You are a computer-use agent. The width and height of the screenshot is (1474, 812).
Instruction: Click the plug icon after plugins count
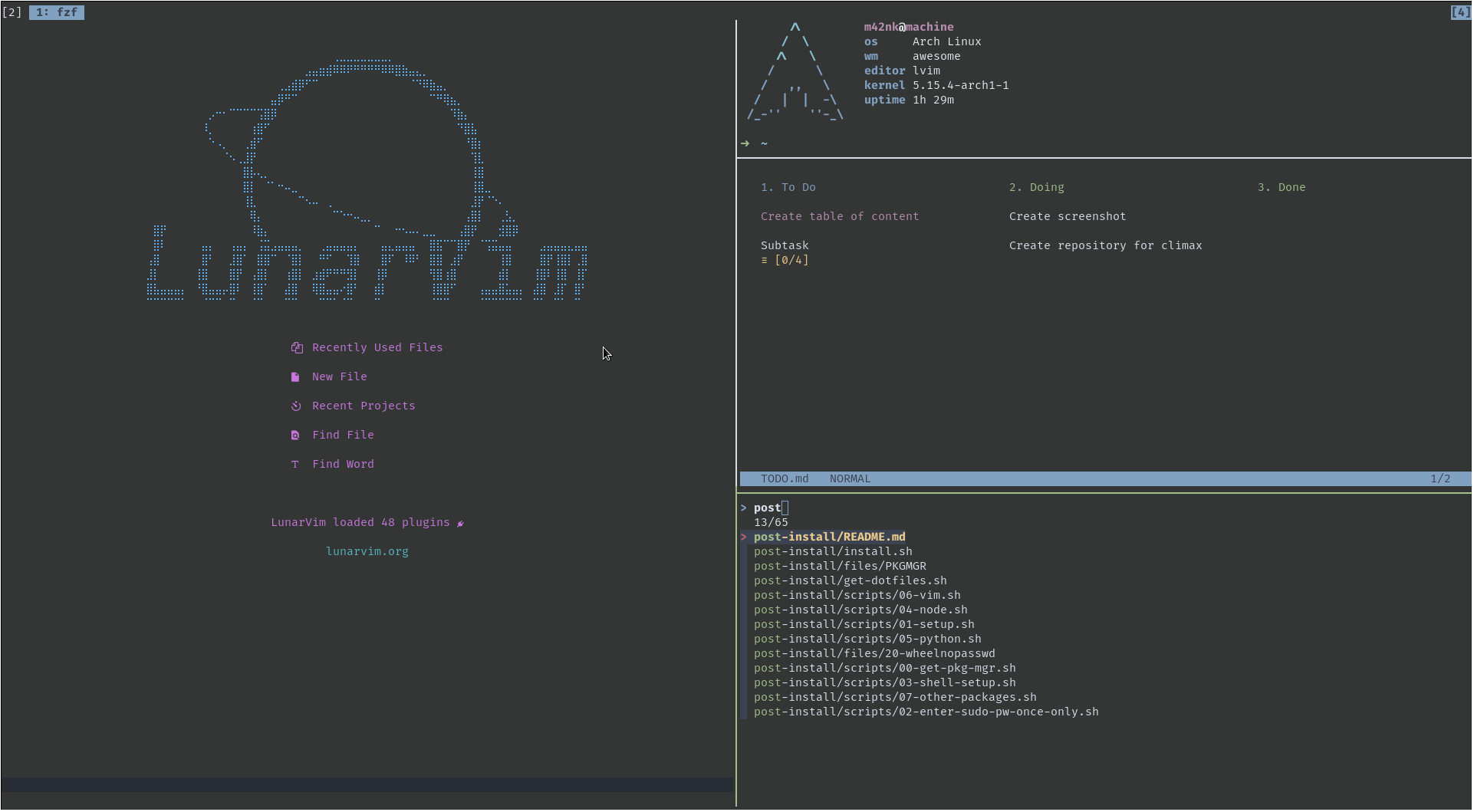click(460, 524)
